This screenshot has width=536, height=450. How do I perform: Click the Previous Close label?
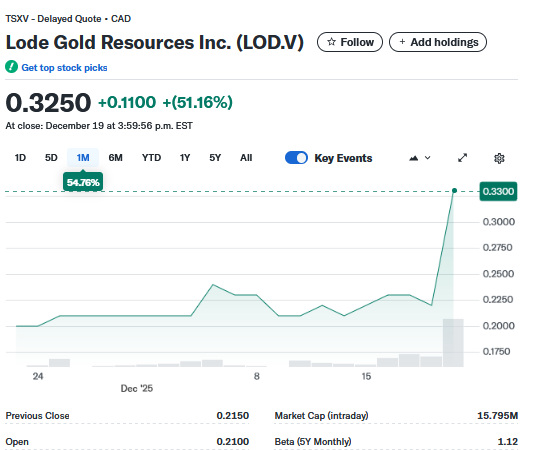pyautogui.click(x=38, y=416)
